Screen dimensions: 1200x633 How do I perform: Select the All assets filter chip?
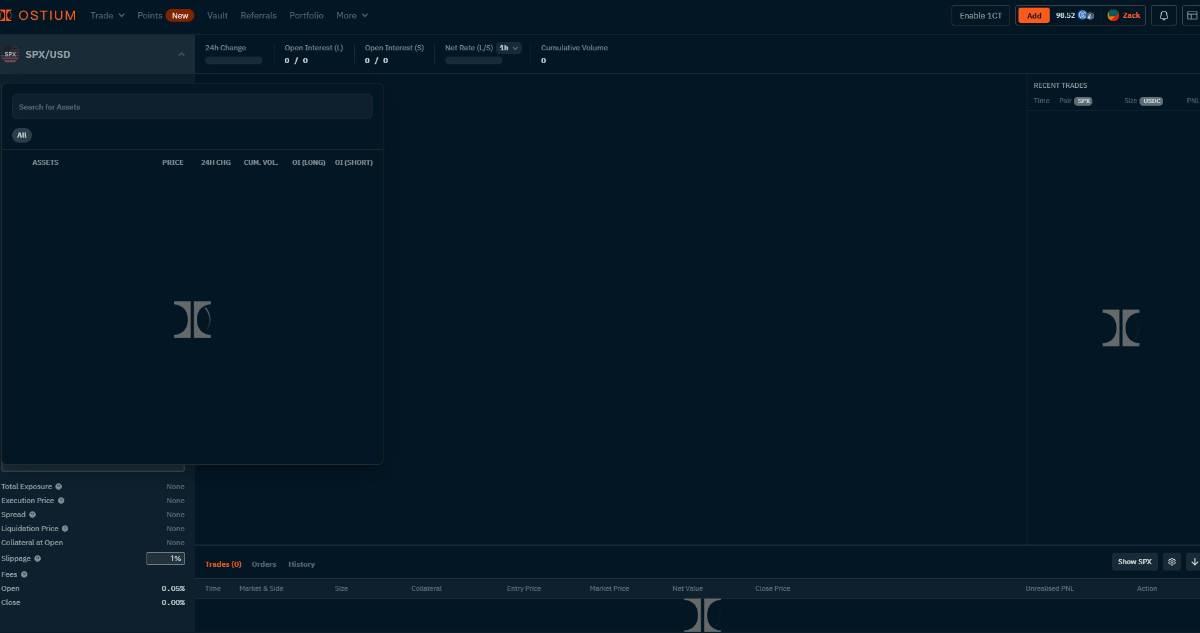22,135
